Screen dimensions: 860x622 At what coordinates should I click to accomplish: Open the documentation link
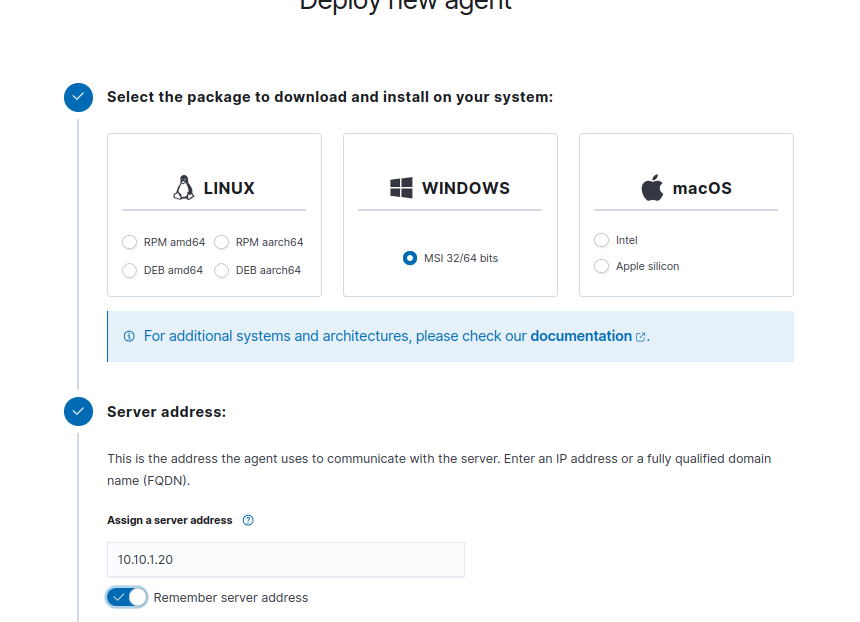coord(580,336)
